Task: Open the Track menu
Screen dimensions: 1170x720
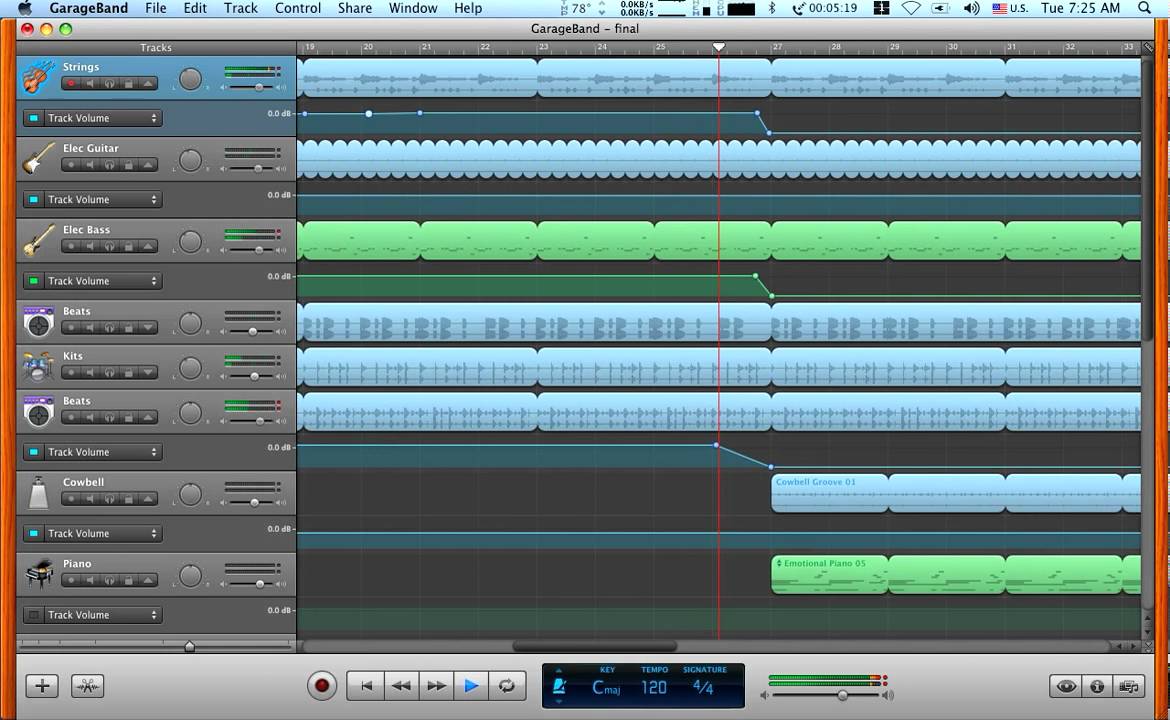Action: [240, 8]
